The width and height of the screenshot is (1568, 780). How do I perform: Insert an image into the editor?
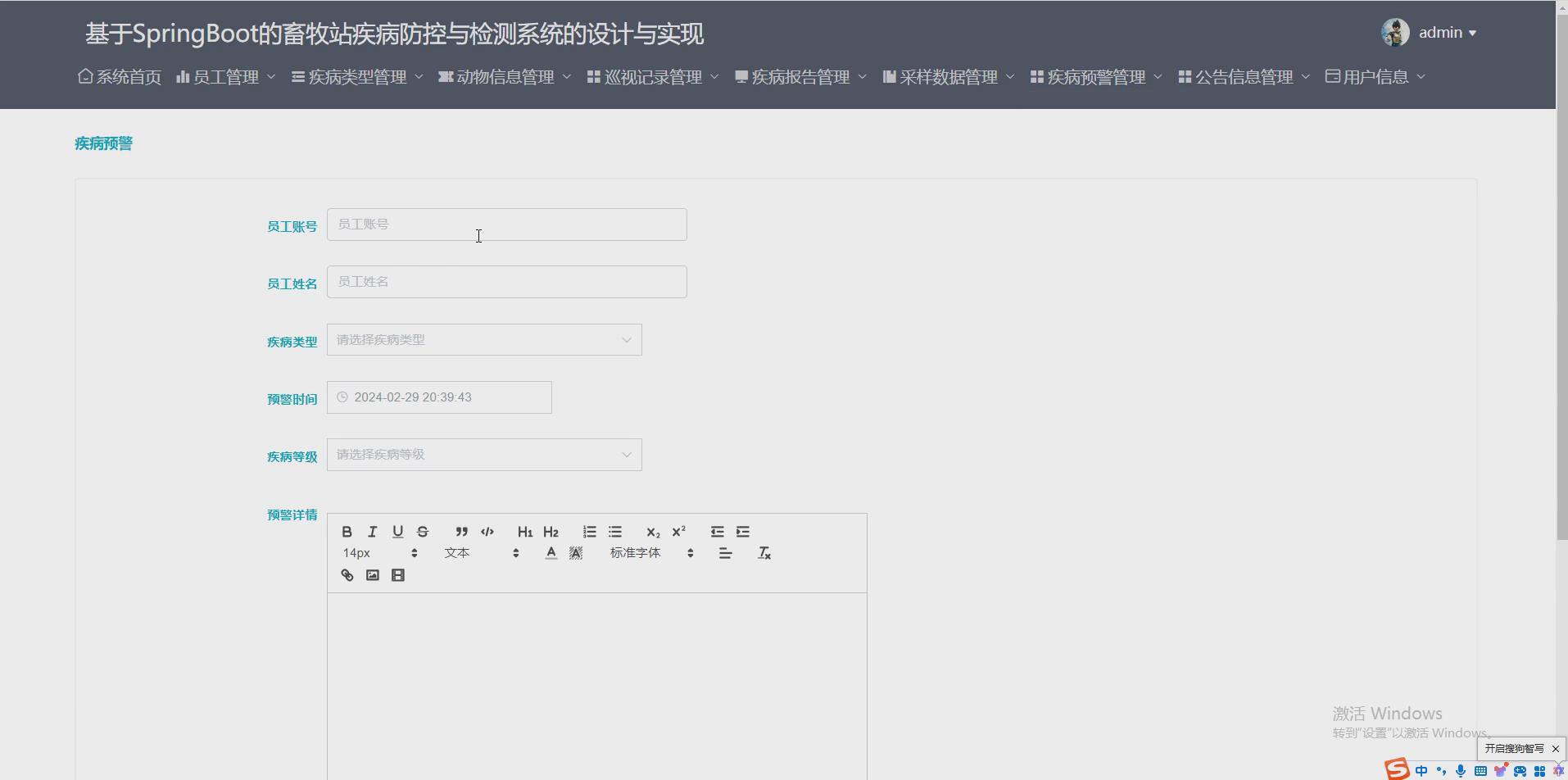coord(372,574)
